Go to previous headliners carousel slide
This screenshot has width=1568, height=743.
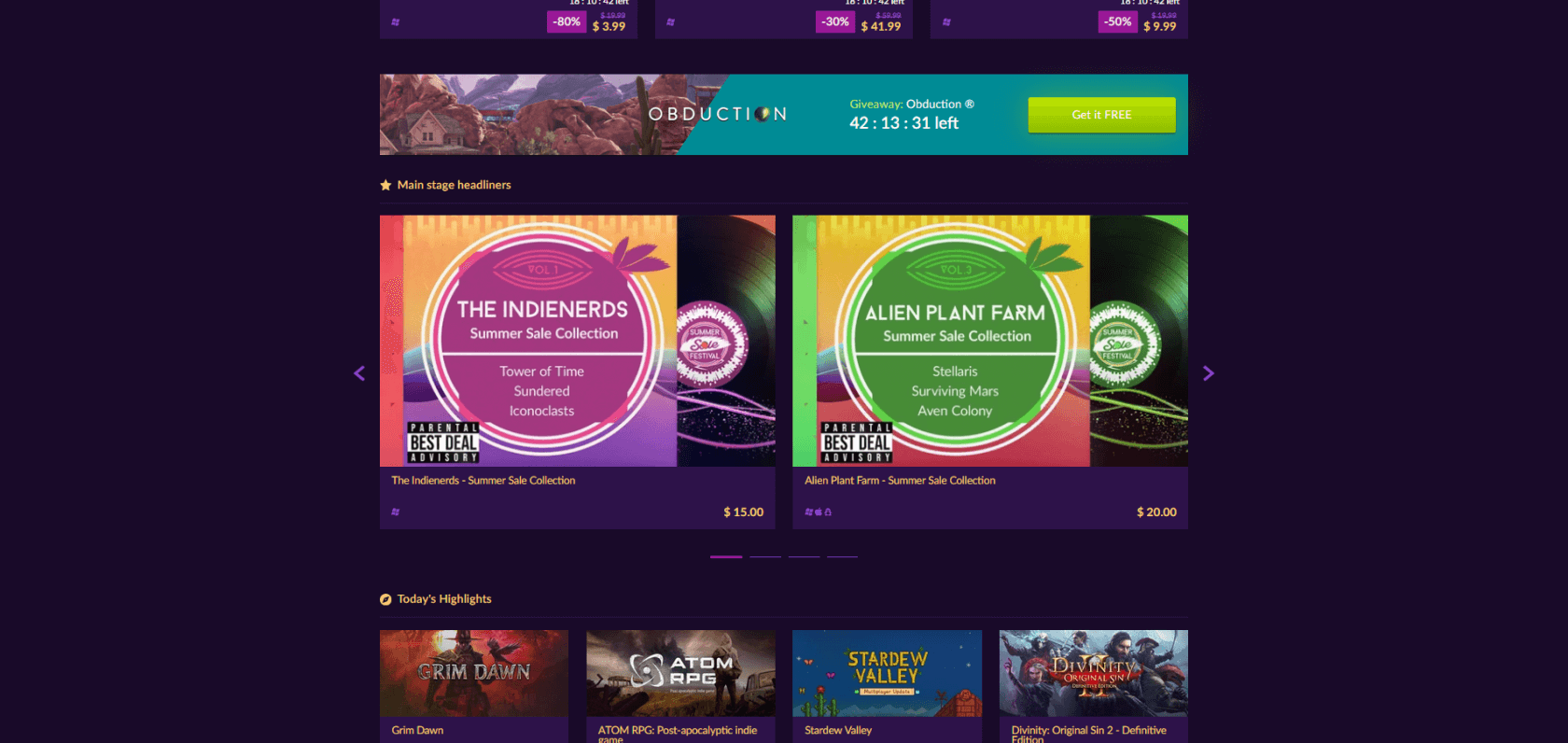point(359,373)
